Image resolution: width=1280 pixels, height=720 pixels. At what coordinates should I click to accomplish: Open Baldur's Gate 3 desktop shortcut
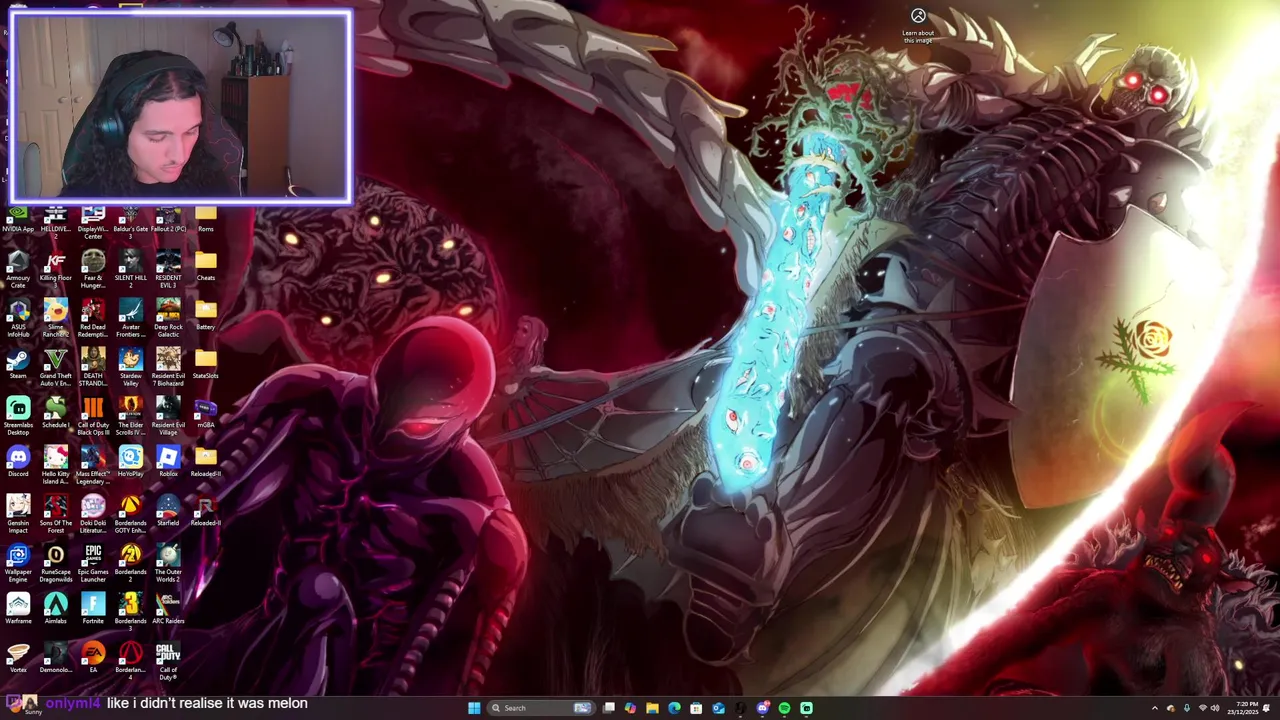(x=130, y=221)
